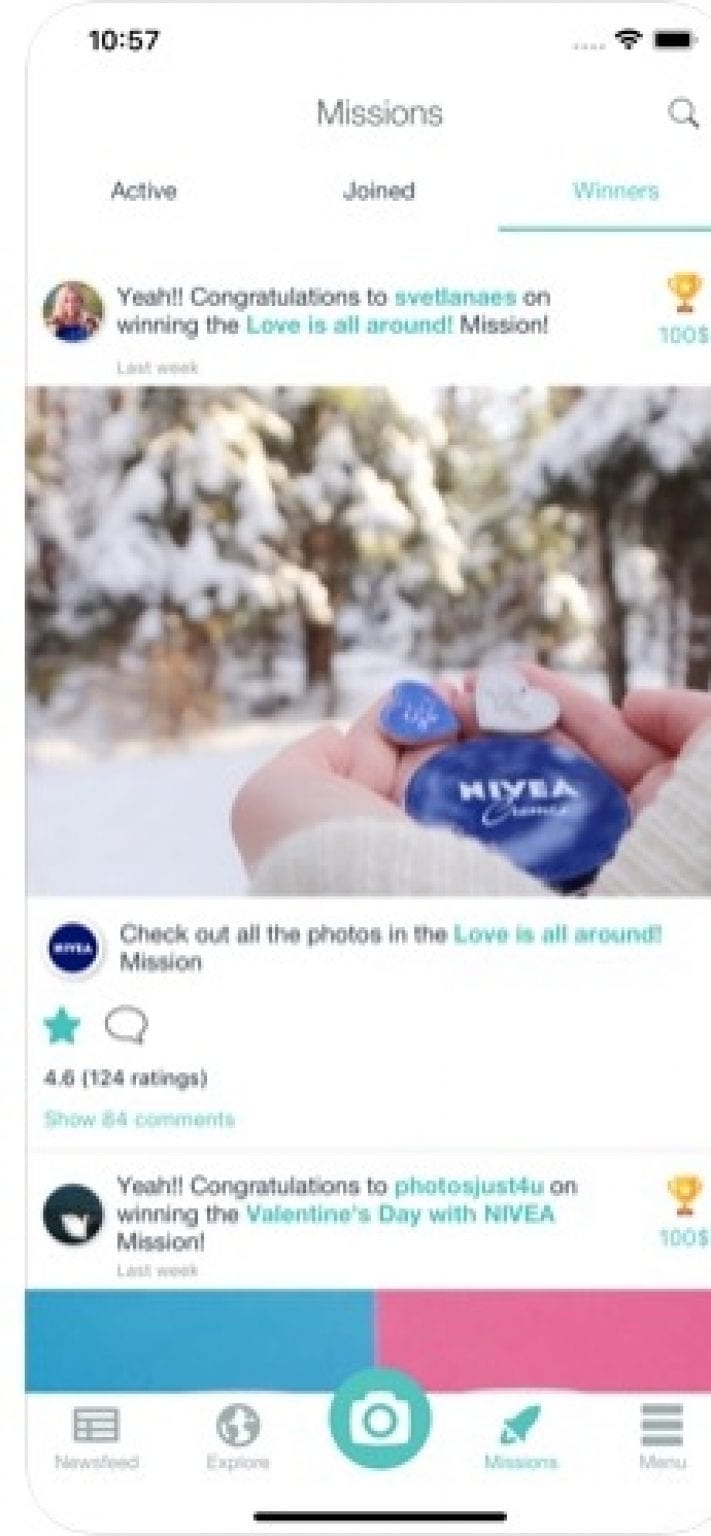Select the Winners tab
The height and width of the screenshot is (1536, 711).
(x=616, y=191)
